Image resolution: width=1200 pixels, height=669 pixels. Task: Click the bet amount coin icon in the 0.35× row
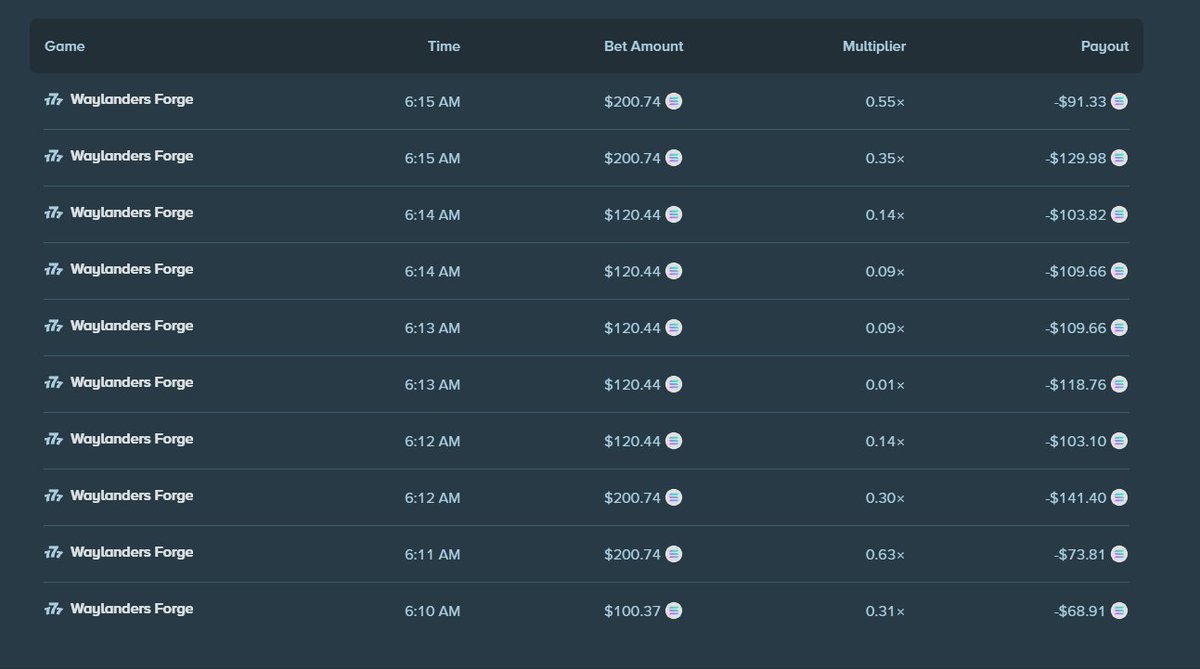pyautogui.click(x=674, y=158)
